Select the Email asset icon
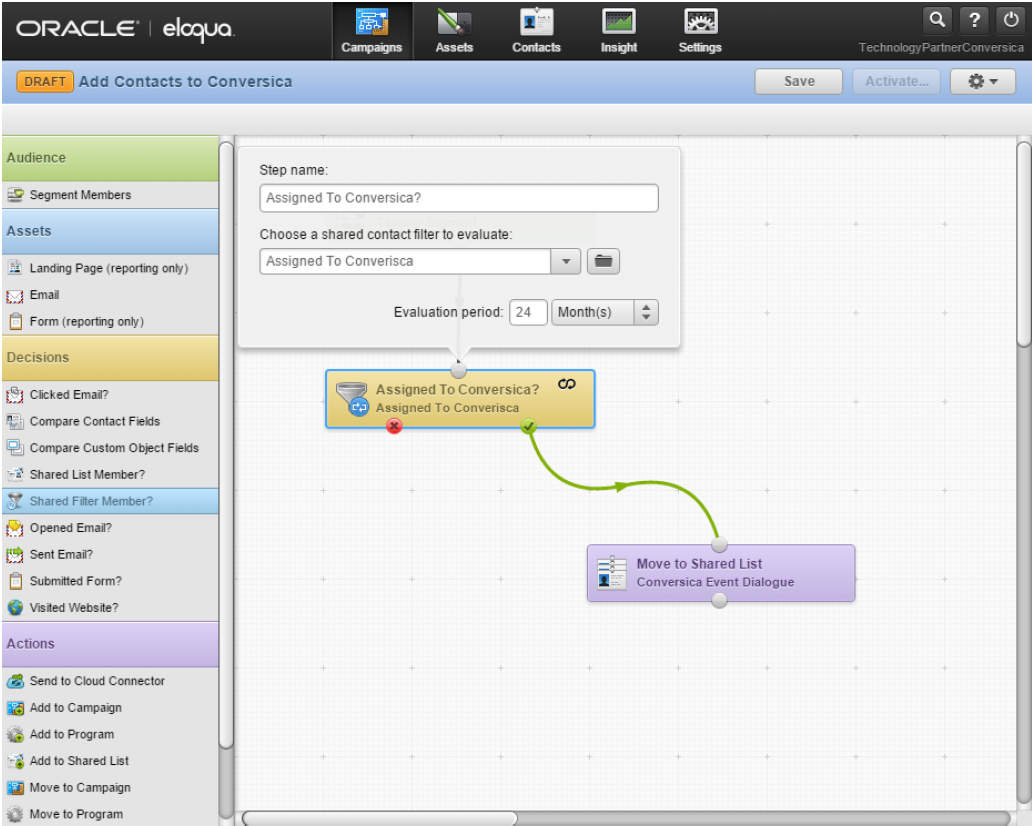The width and height of the screenshot is (1034, 826). (x=15, y=295)
